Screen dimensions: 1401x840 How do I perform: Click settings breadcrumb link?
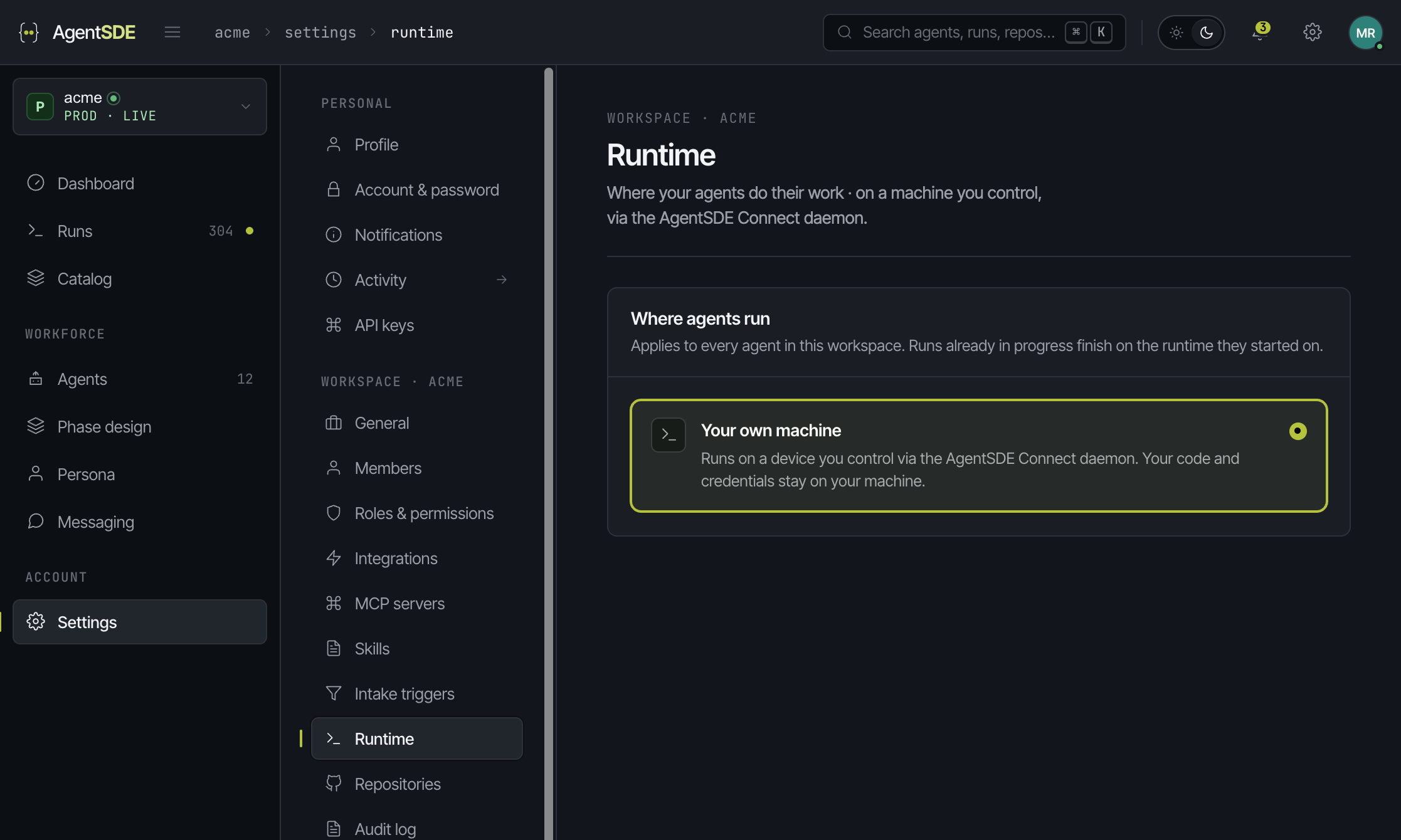pyautogui.click(x=320, y=33)
